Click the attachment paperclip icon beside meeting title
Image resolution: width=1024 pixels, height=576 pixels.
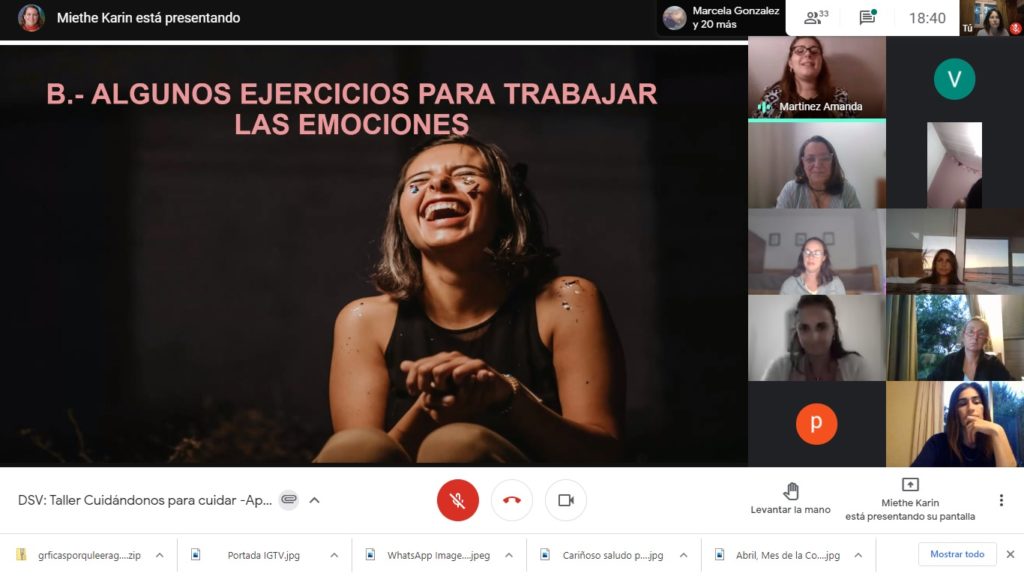(x=289, y=500)
